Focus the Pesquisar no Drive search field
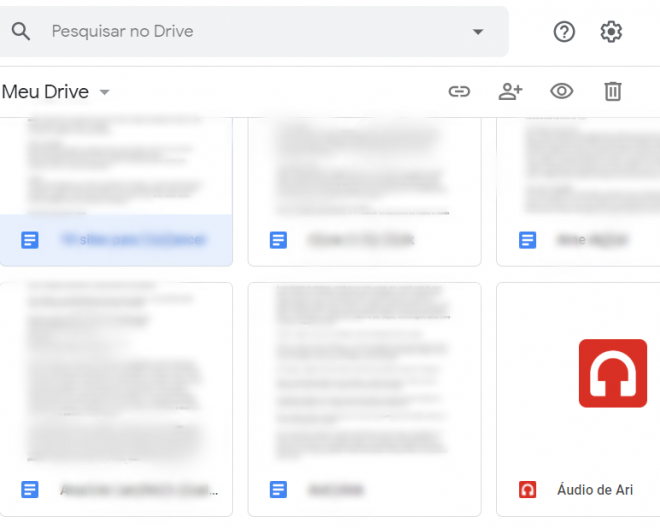 click(x=253, y=32)
